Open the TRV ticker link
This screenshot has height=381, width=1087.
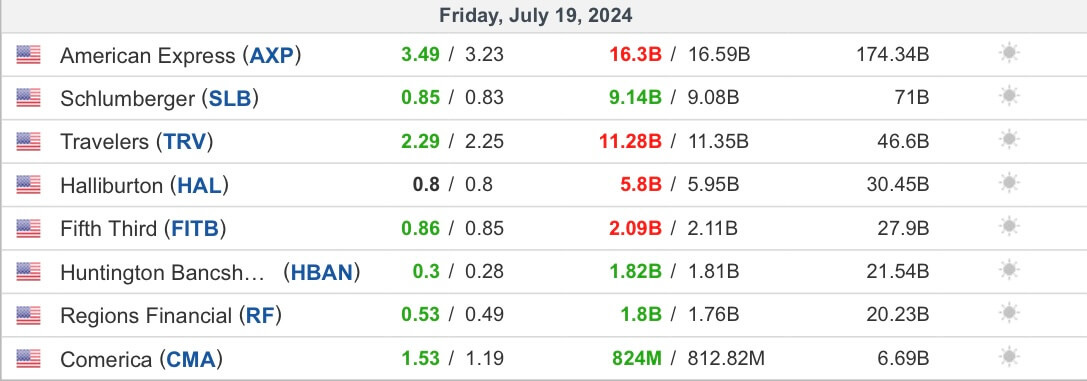pos(185,142)
